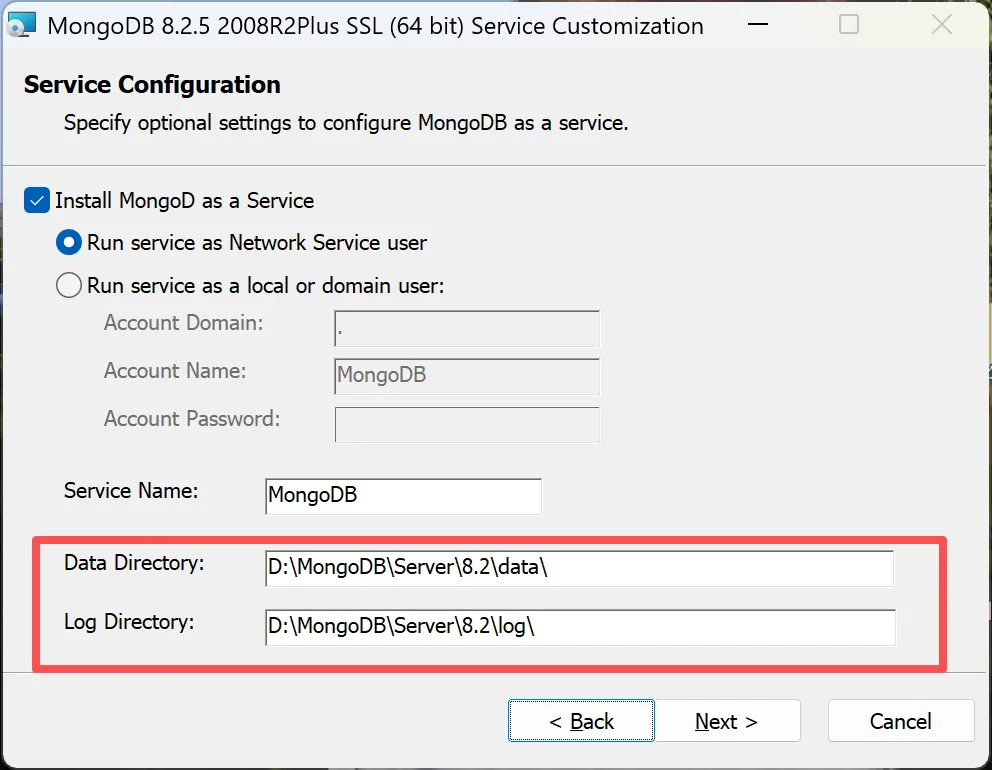The height and width of the screenshot is (770, 992).
Task: Select Run service as Network Service user
Action: point(69,242)
